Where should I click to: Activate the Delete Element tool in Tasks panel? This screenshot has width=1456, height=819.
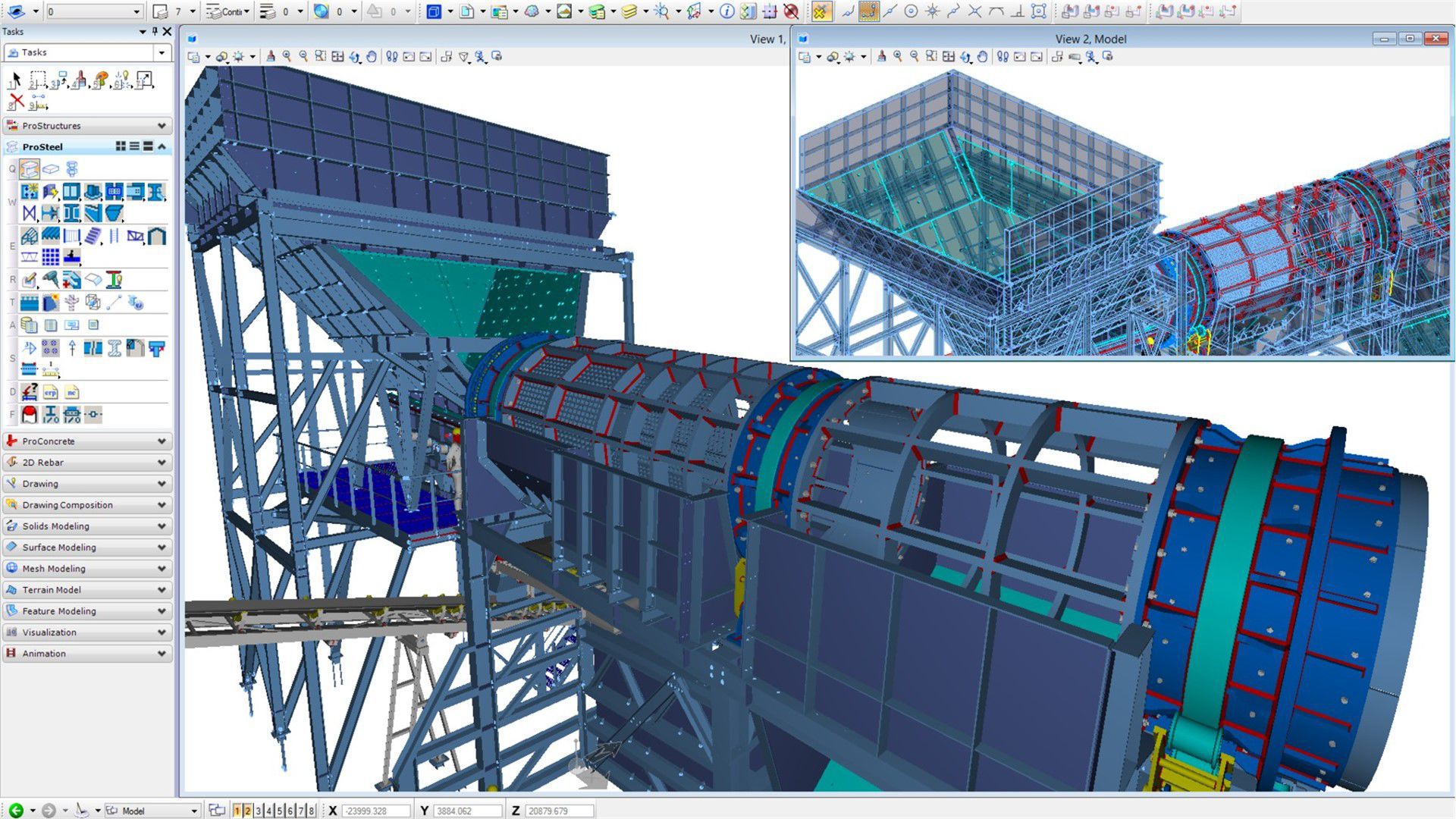pos(17,101)
